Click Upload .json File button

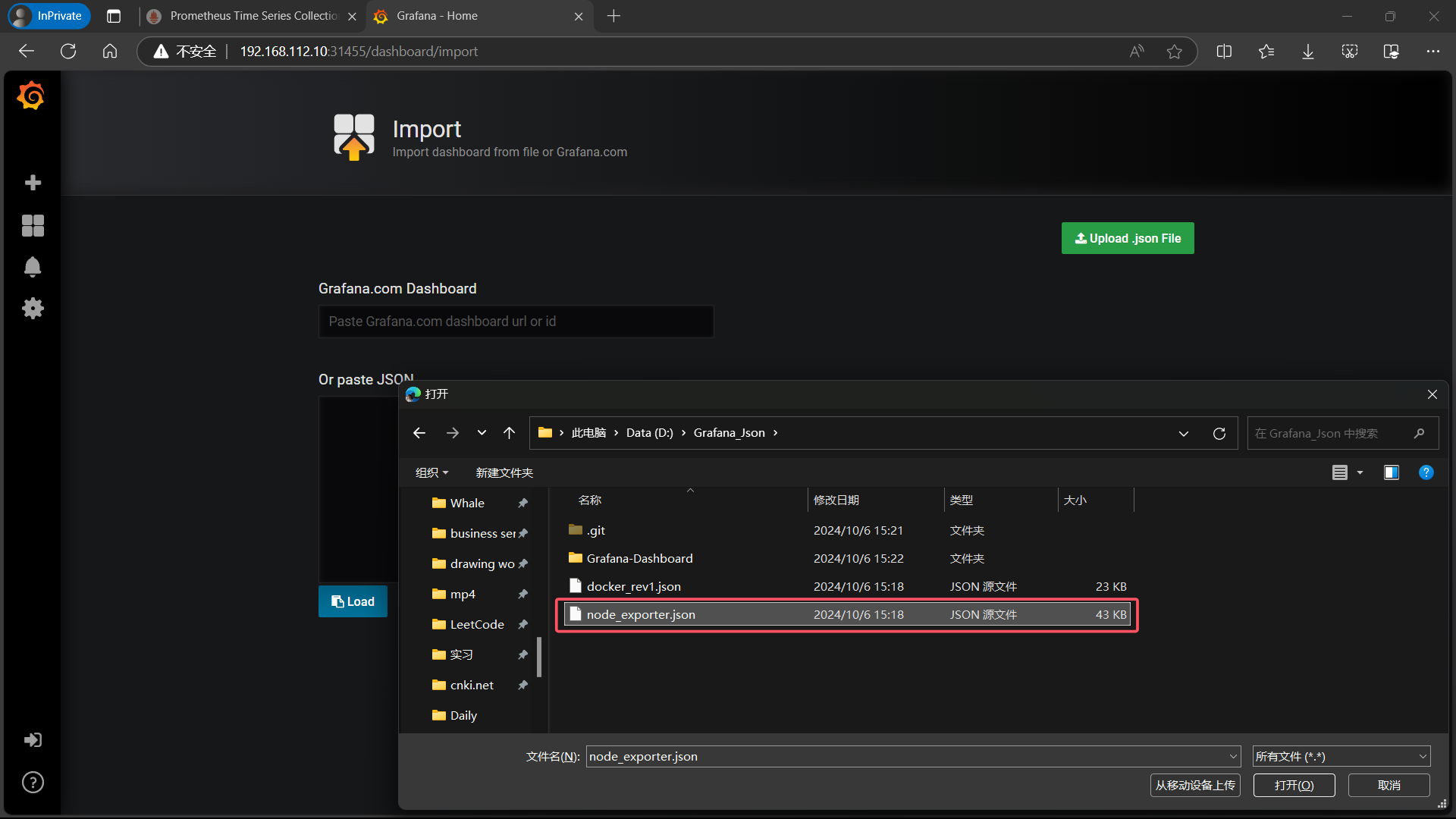[x=1127, y=238]
